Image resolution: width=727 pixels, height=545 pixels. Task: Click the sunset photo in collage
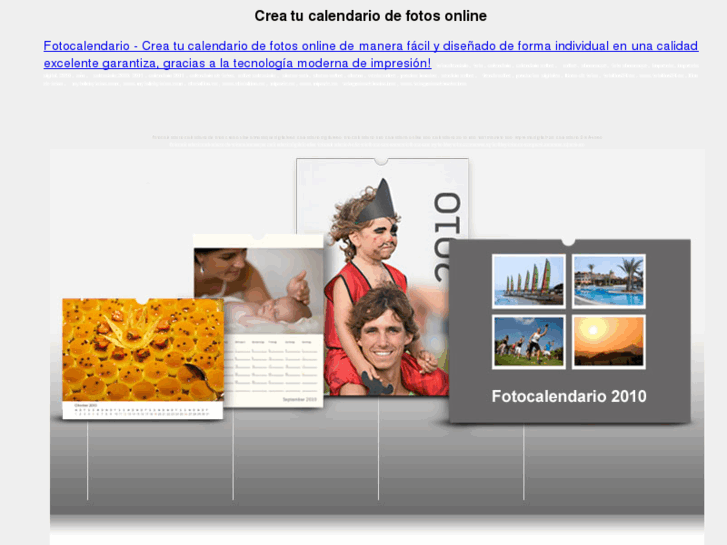click(x=609, y=342)
